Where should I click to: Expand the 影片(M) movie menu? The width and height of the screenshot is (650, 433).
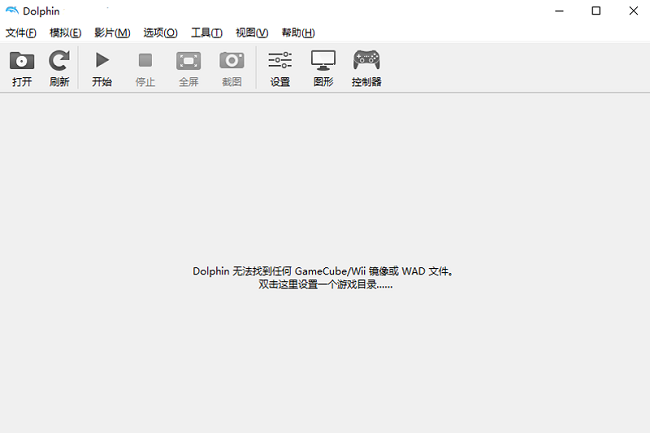pyautogui.click(x=112, y=33)
